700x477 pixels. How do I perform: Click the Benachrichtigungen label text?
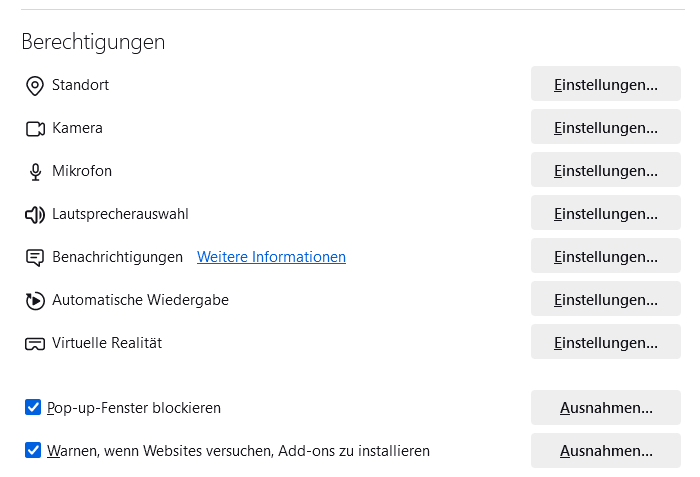click(x=117, y=257)
